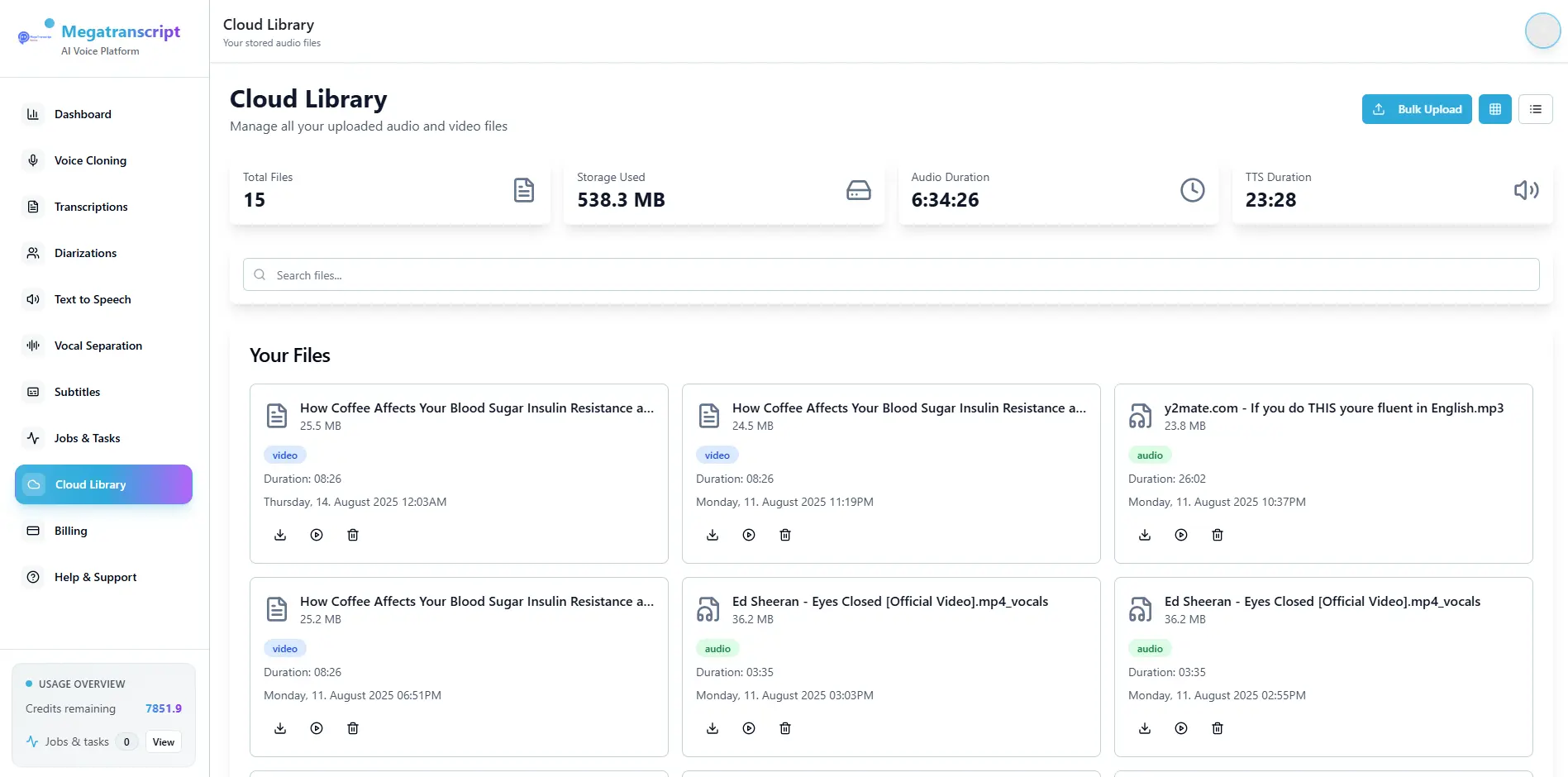Play the coffee video uploaded Thursday 14 August
Screen dimensions: 1568x777
coord(317,535)
